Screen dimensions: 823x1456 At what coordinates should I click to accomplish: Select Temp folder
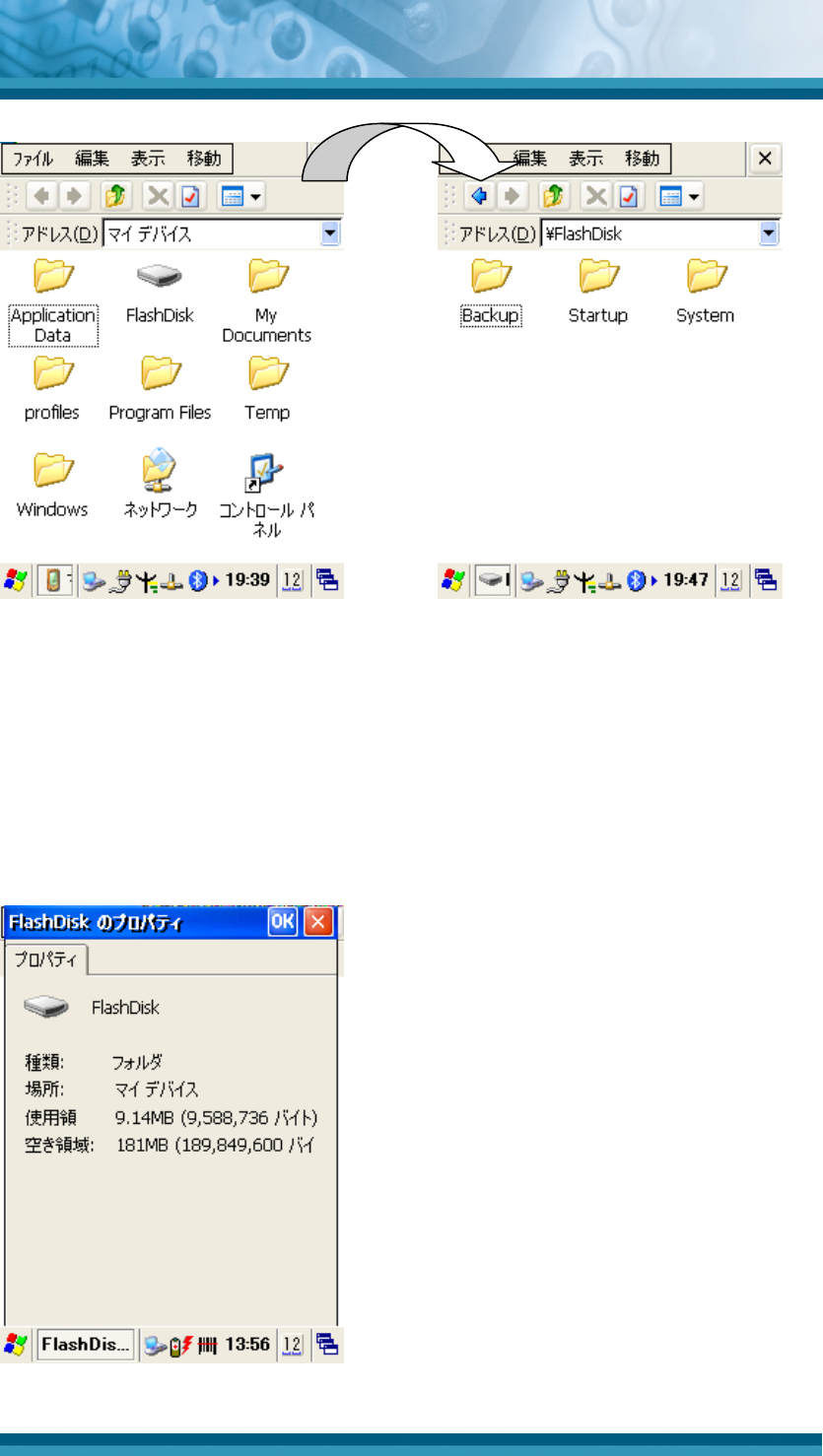tap(267, 389)
